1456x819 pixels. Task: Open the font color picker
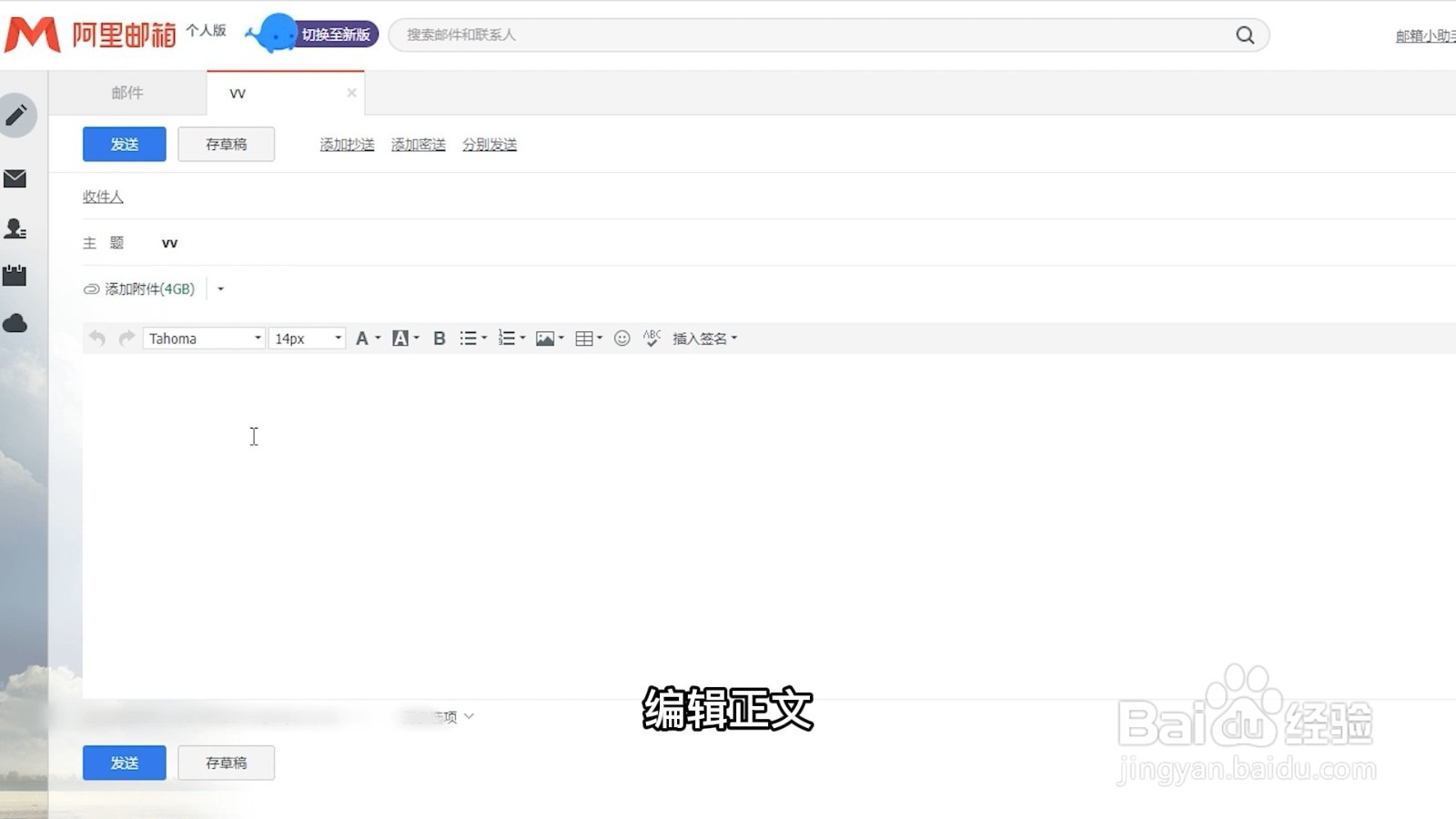pos(363,338)
